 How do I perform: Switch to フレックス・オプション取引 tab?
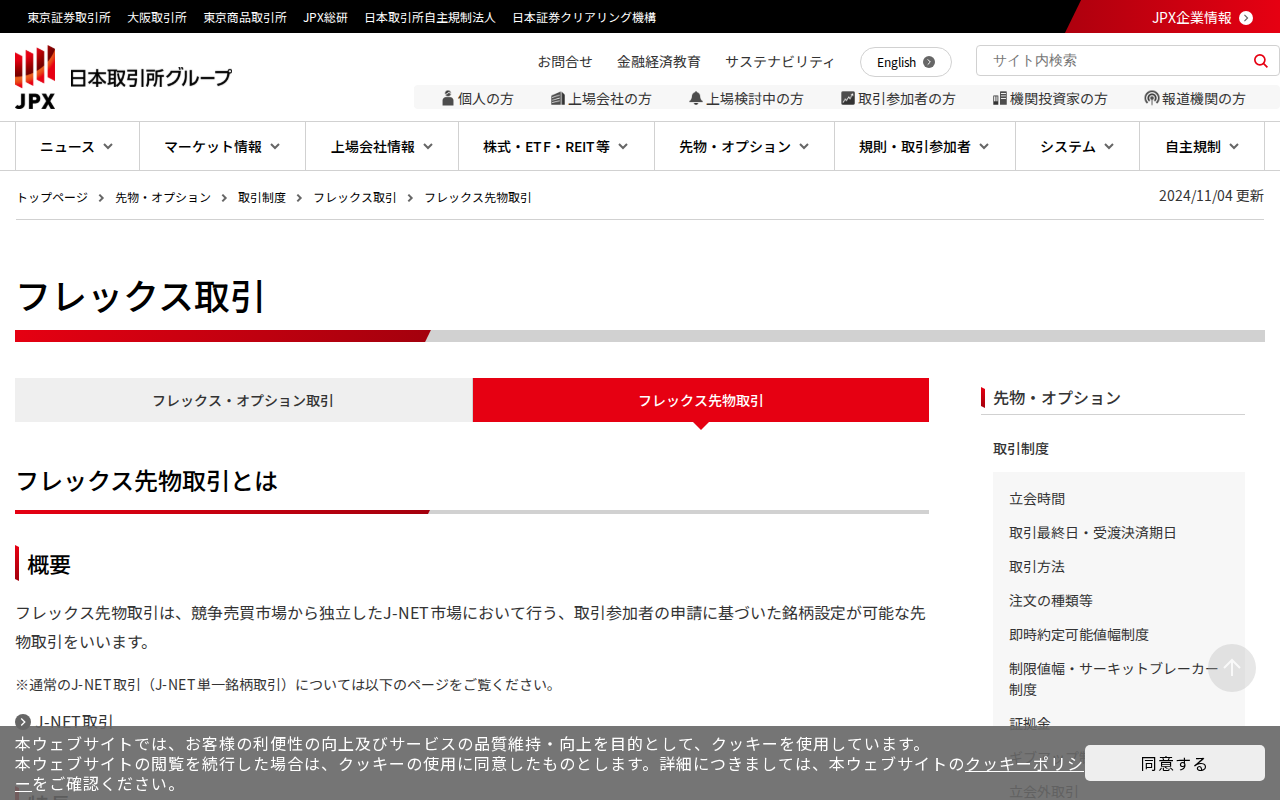(x=243, y=400)
